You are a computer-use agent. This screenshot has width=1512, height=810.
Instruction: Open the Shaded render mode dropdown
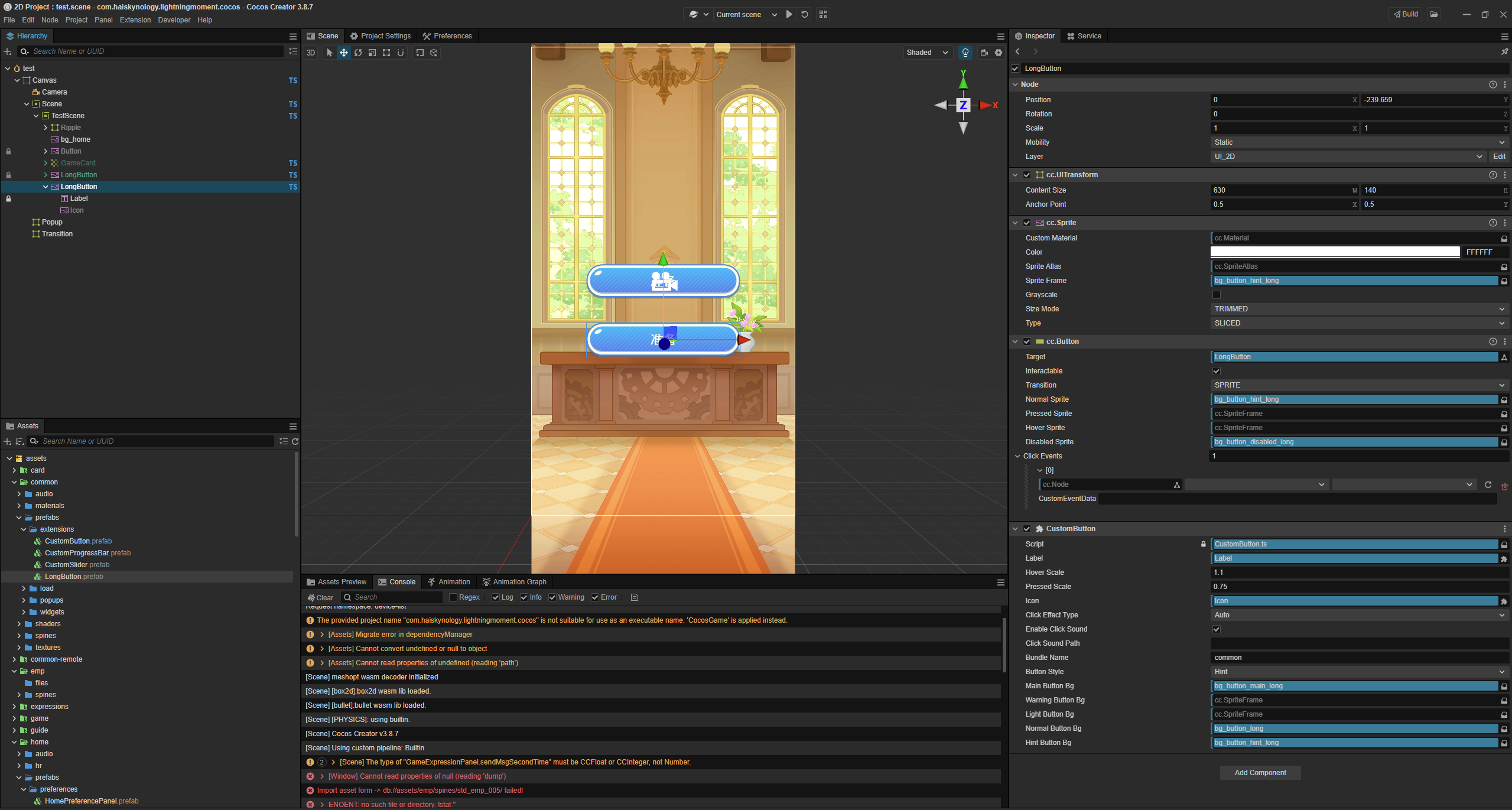(x=927, y=53)
